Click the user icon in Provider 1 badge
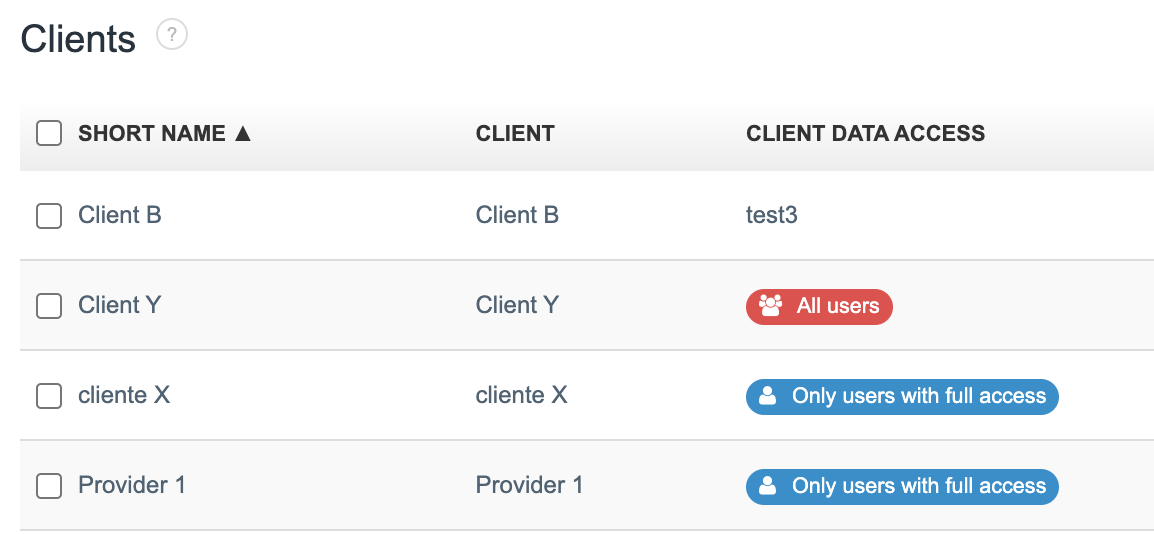 coord(768,486)
